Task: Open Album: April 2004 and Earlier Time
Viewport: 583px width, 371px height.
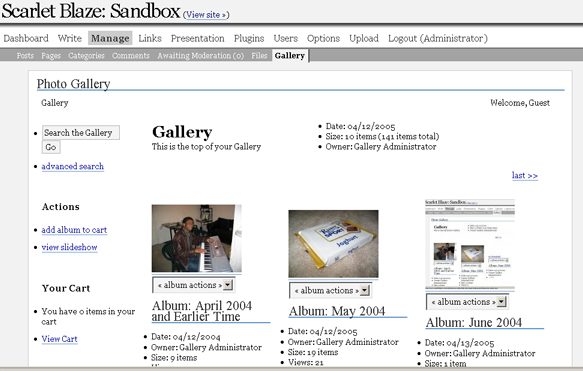Action: 202,311
